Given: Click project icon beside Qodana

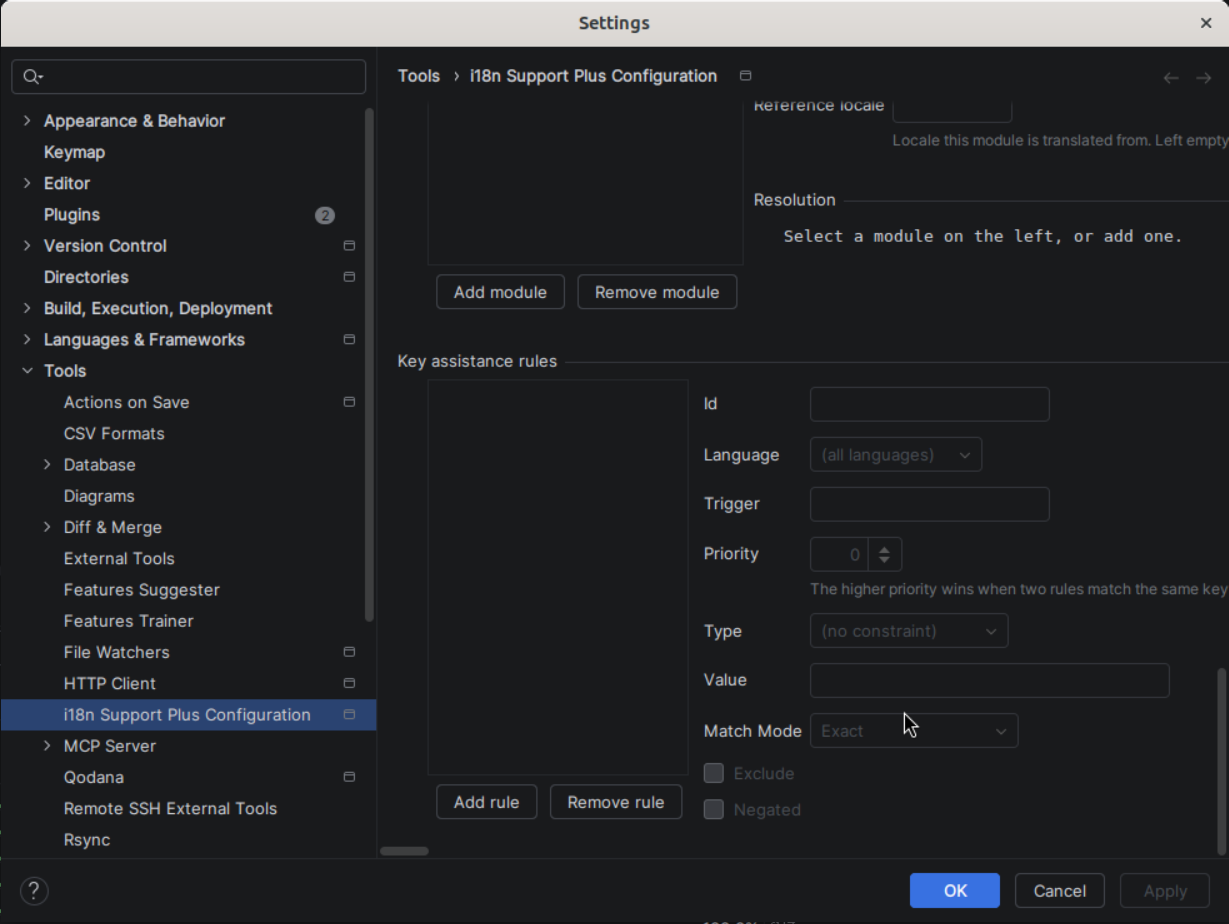Looking at the screenshot, I should 349,777.
